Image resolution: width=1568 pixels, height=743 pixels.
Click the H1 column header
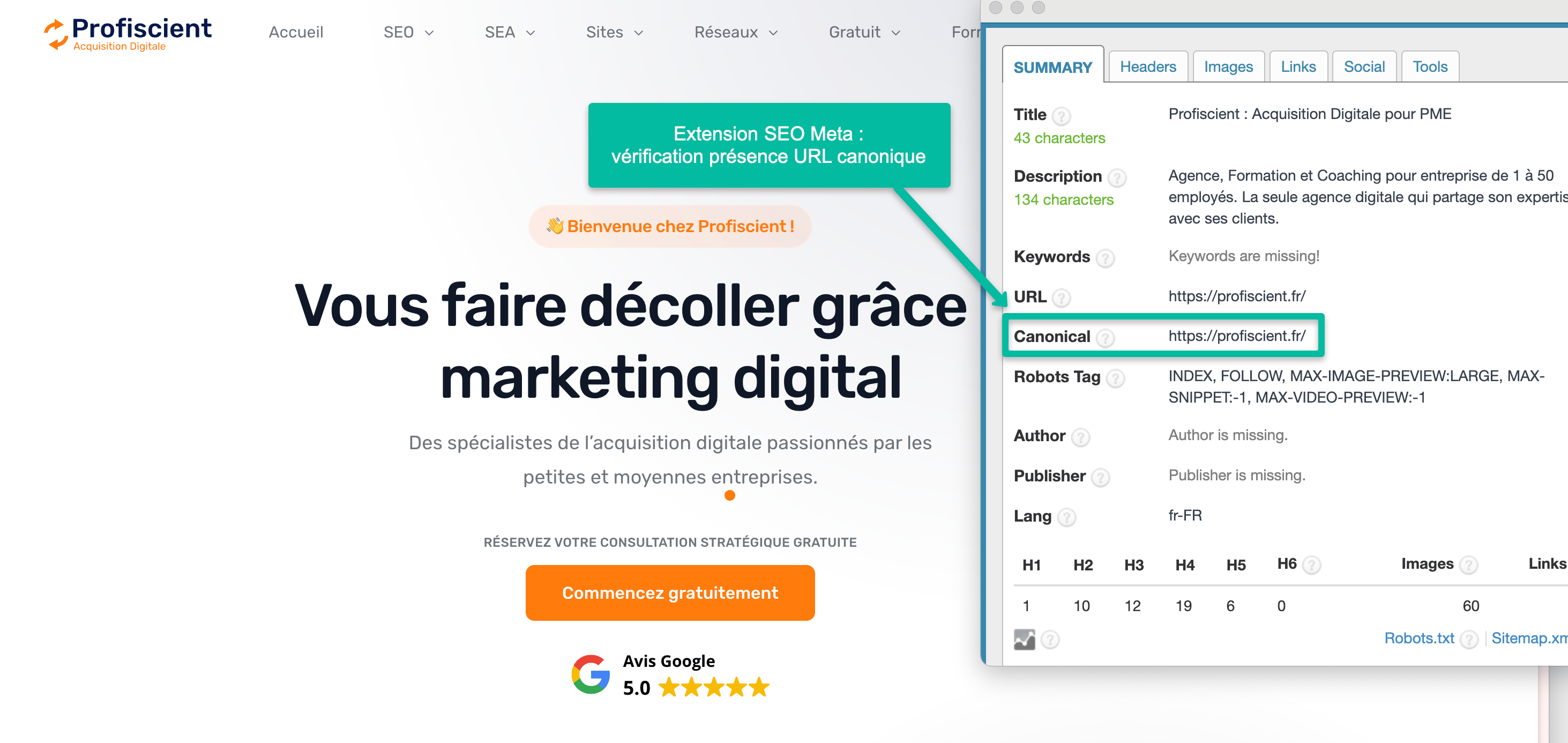[x=1031, y=565]
